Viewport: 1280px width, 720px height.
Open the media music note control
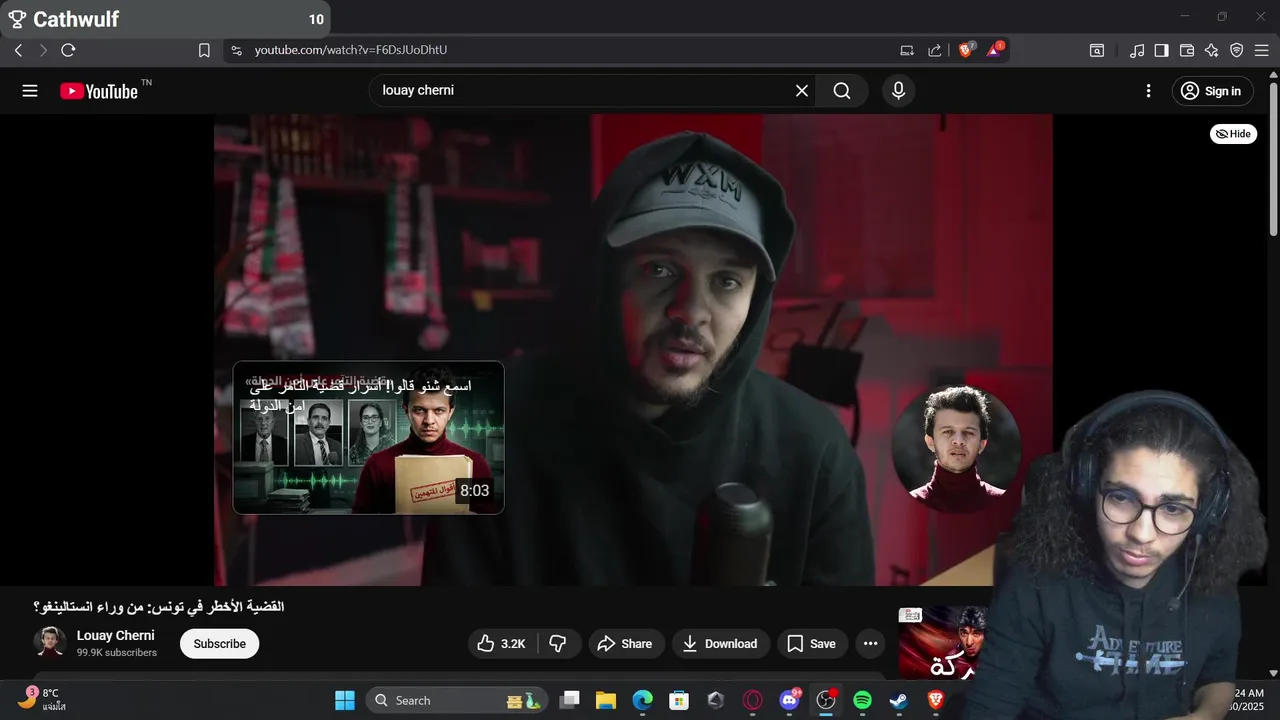point(1137,50)
